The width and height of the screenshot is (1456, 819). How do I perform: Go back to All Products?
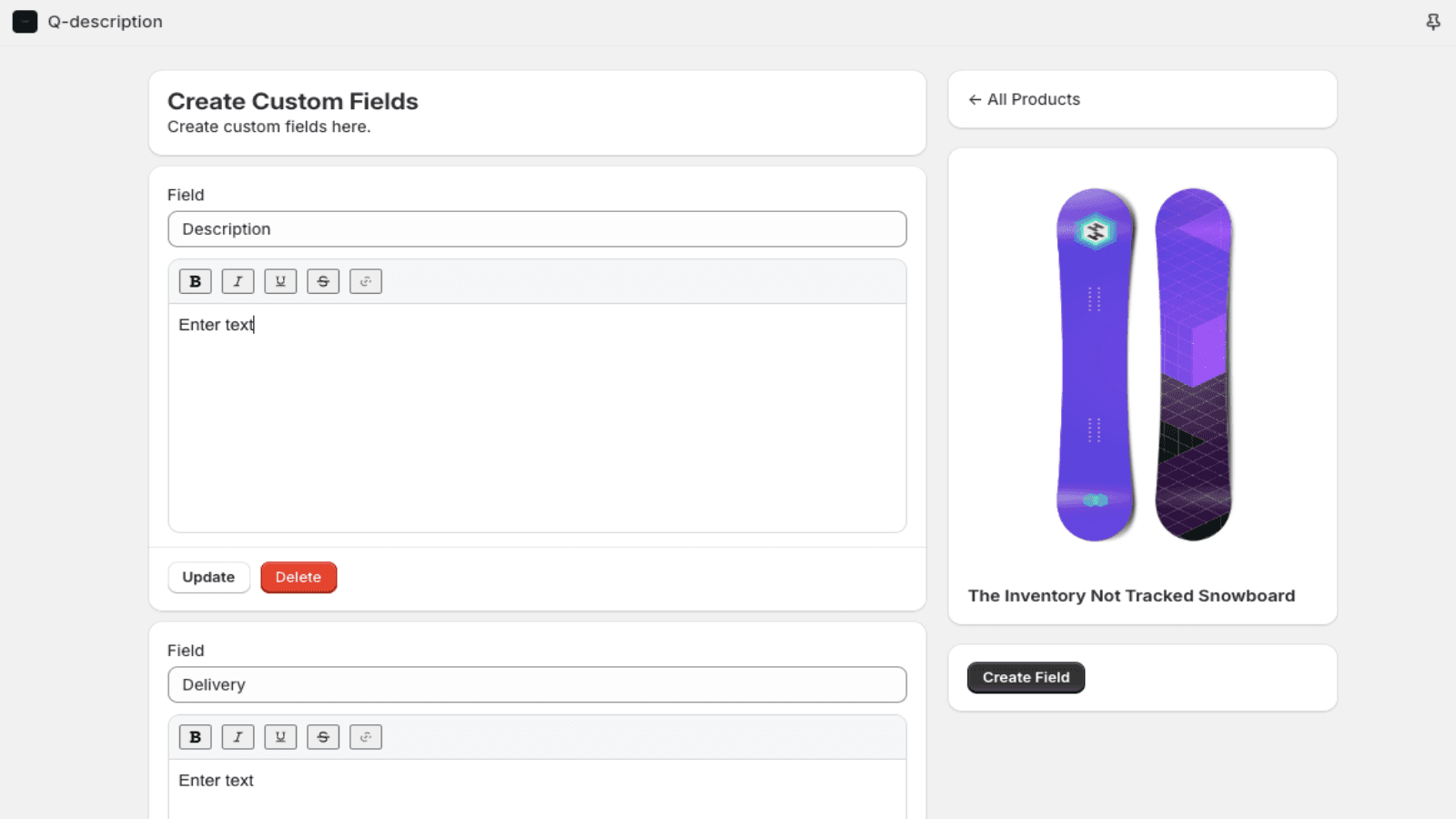tap(1025, 99)
